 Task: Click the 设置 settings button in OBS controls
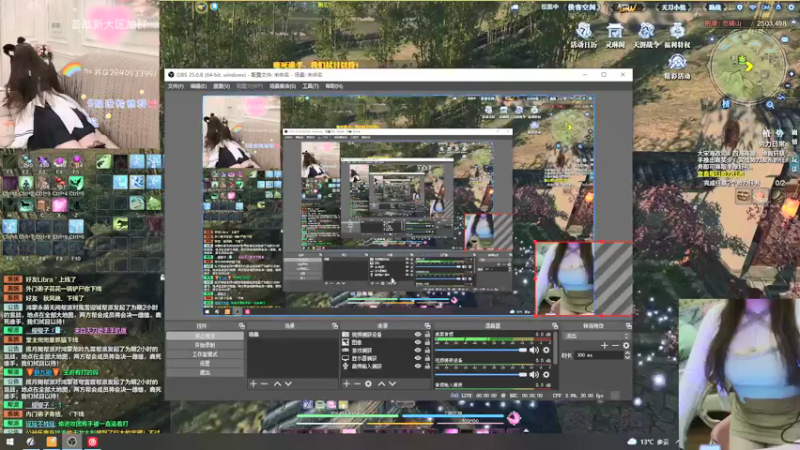pos(205,364)
